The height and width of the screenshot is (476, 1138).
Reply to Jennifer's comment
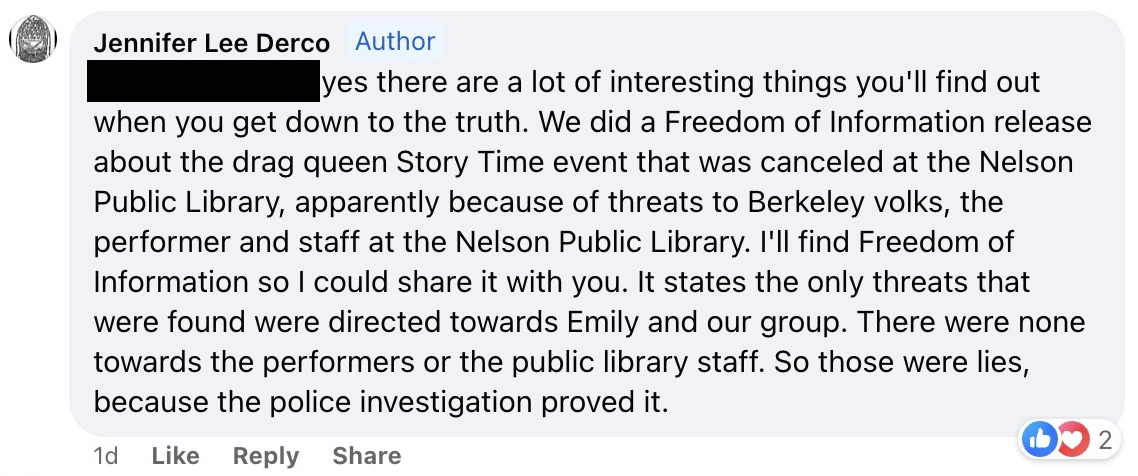(266, 456)
